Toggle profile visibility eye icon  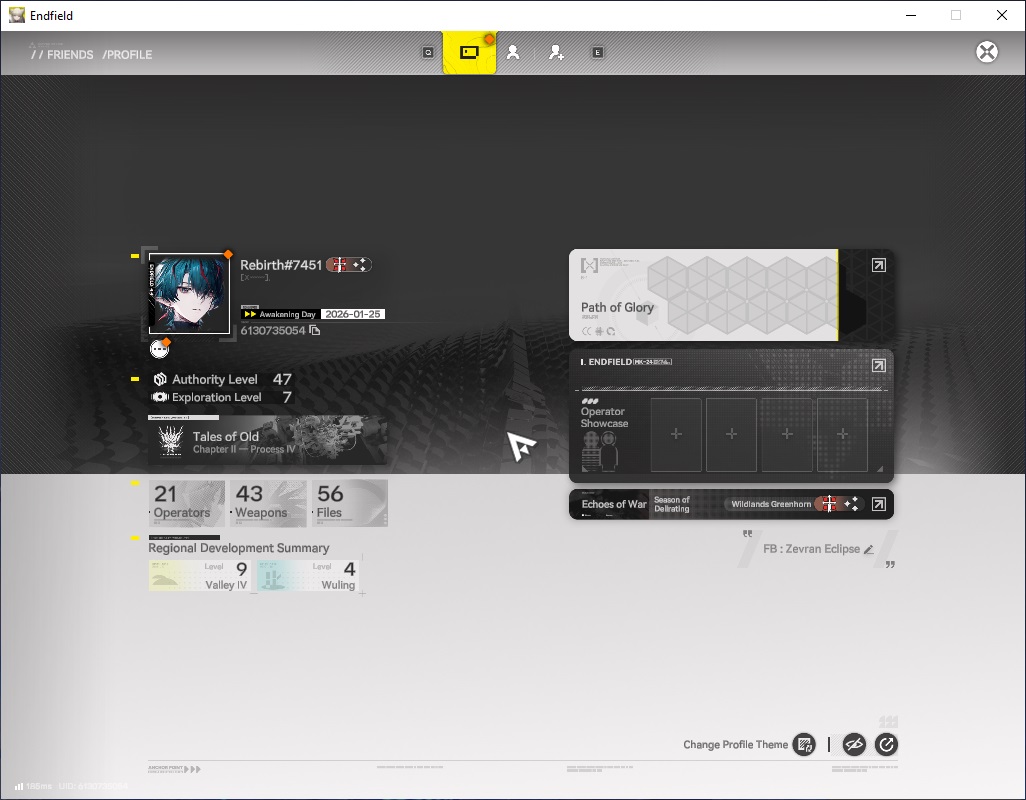(854, 744)
